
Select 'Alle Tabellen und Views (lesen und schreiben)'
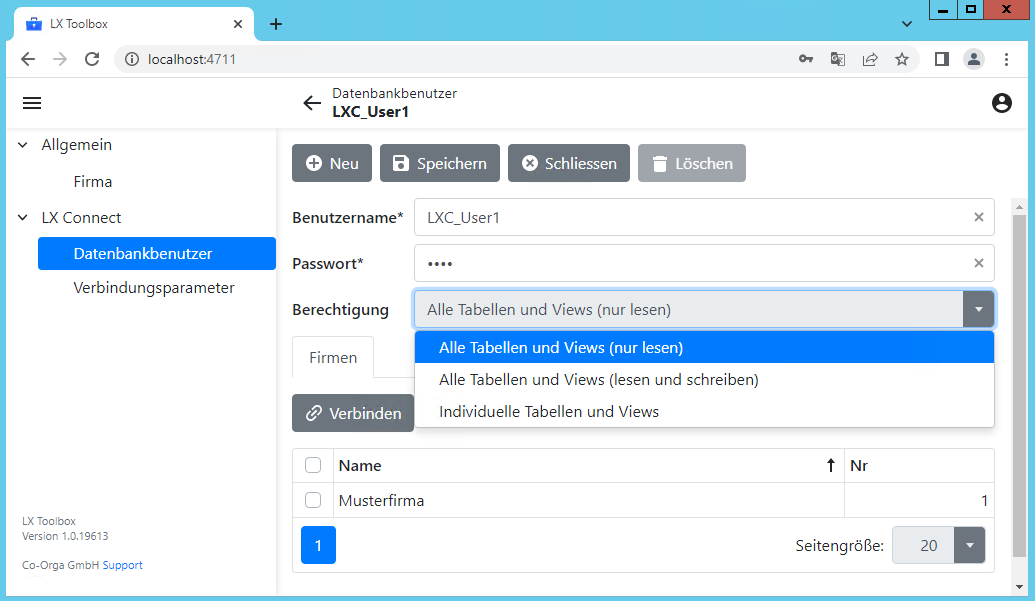point(598,380)
